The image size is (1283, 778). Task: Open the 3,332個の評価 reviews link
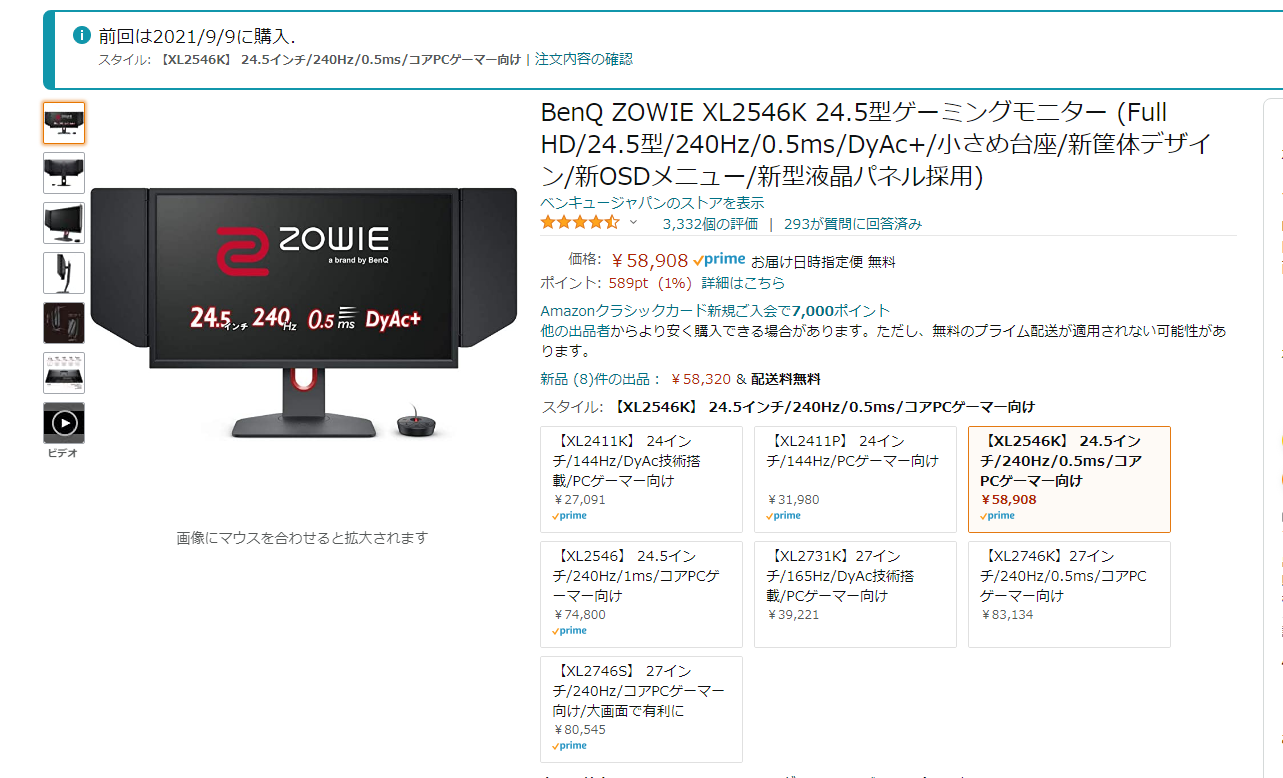710,224
